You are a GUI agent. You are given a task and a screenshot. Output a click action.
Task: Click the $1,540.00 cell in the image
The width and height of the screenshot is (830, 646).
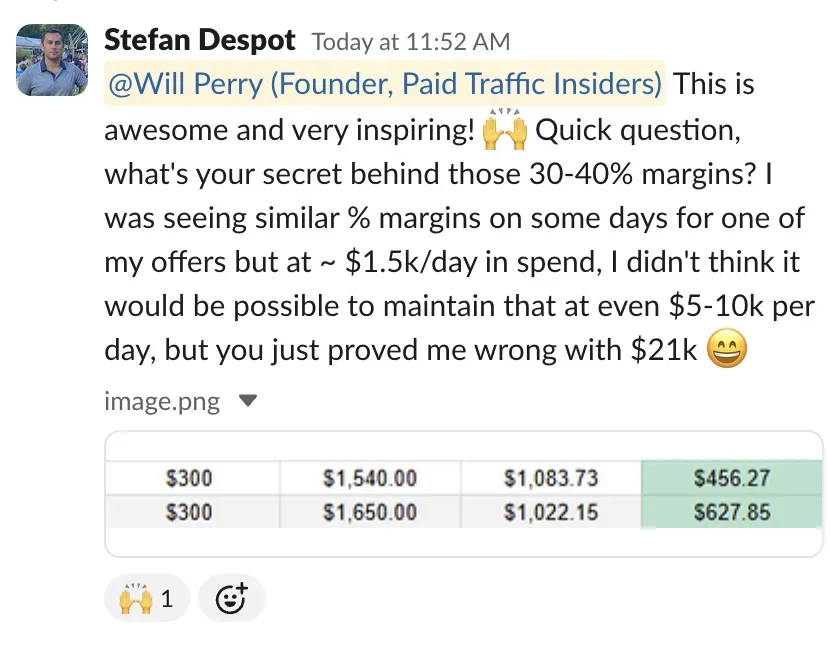tap(370, 478)
